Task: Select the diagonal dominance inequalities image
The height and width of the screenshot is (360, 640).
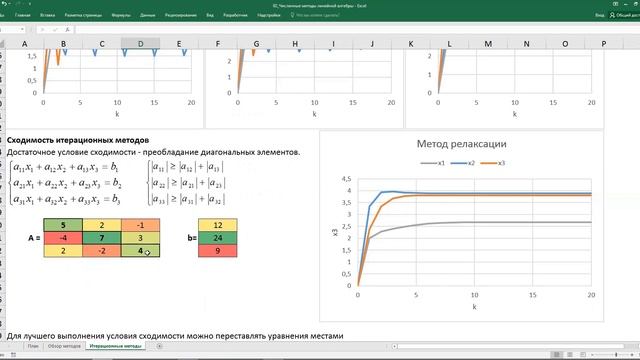Action: (186, 183)
